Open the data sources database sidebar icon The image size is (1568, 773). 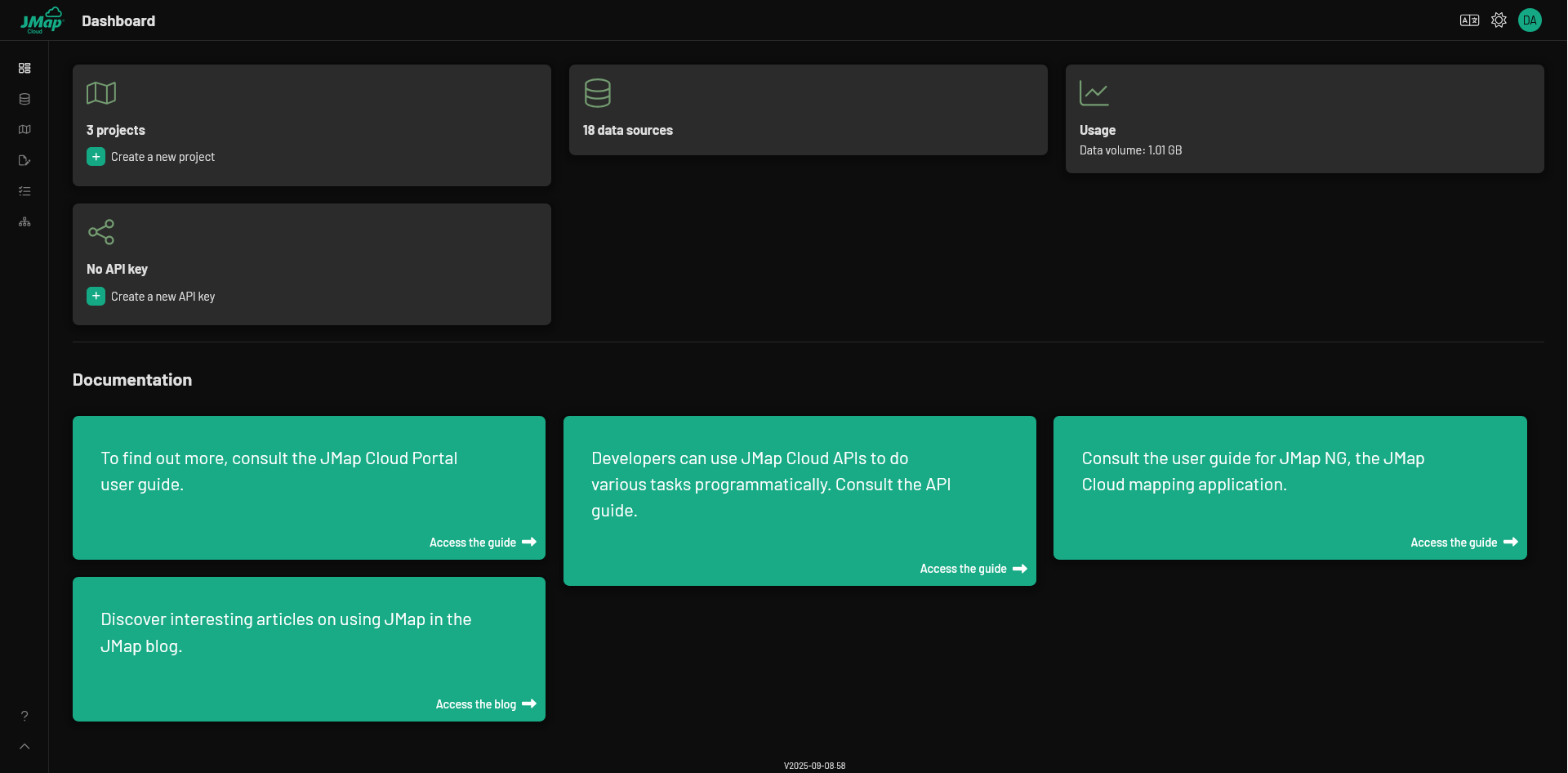click(x=24, y=99)
